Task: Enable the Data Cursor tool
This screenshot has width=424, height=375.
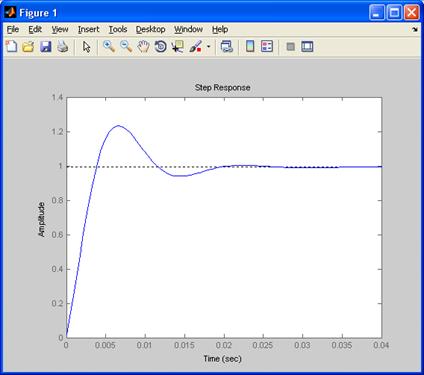Action: (x=178, y=47)
